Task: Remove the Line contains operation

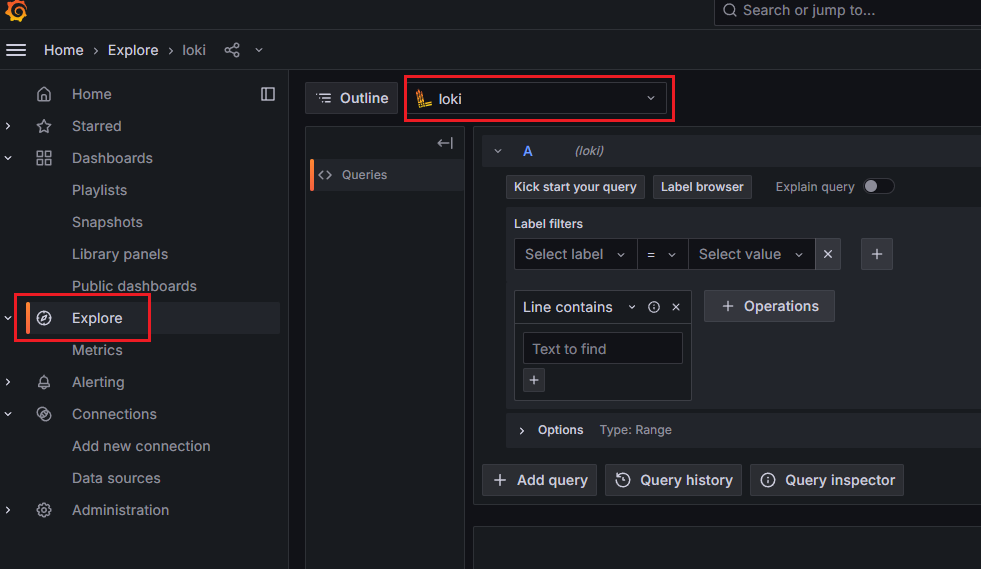Action: coord(676,307)
